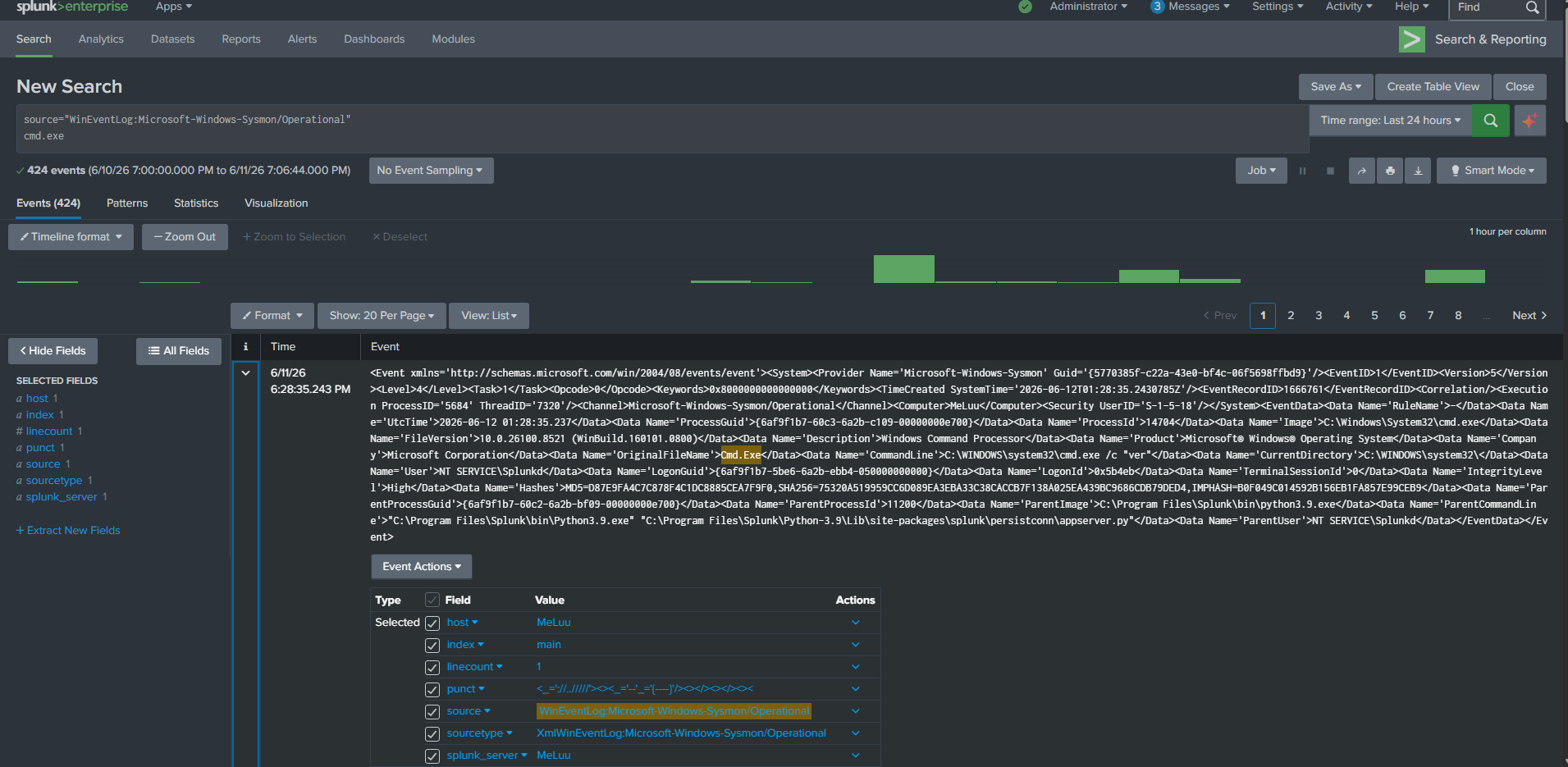Uncheck the splunk_server field checkbox
Viewport: 1568px width, 767px height.
click(432, 756)
